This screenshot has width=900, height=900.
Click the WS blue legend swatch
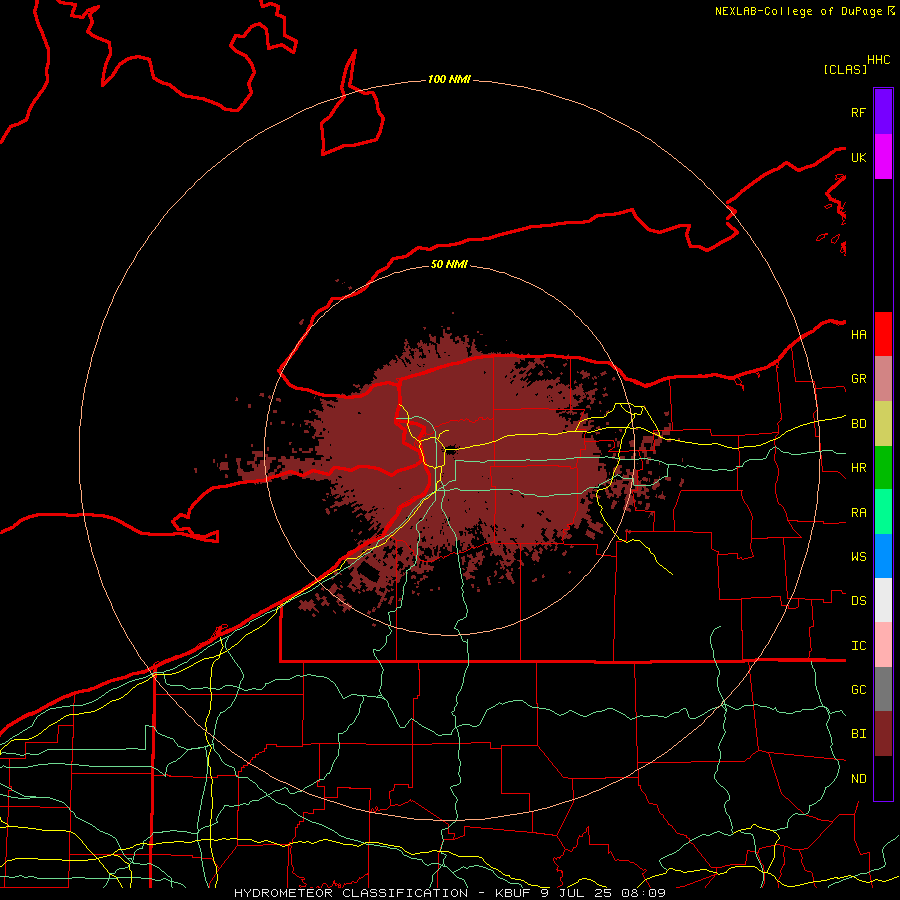pos(883,556)
